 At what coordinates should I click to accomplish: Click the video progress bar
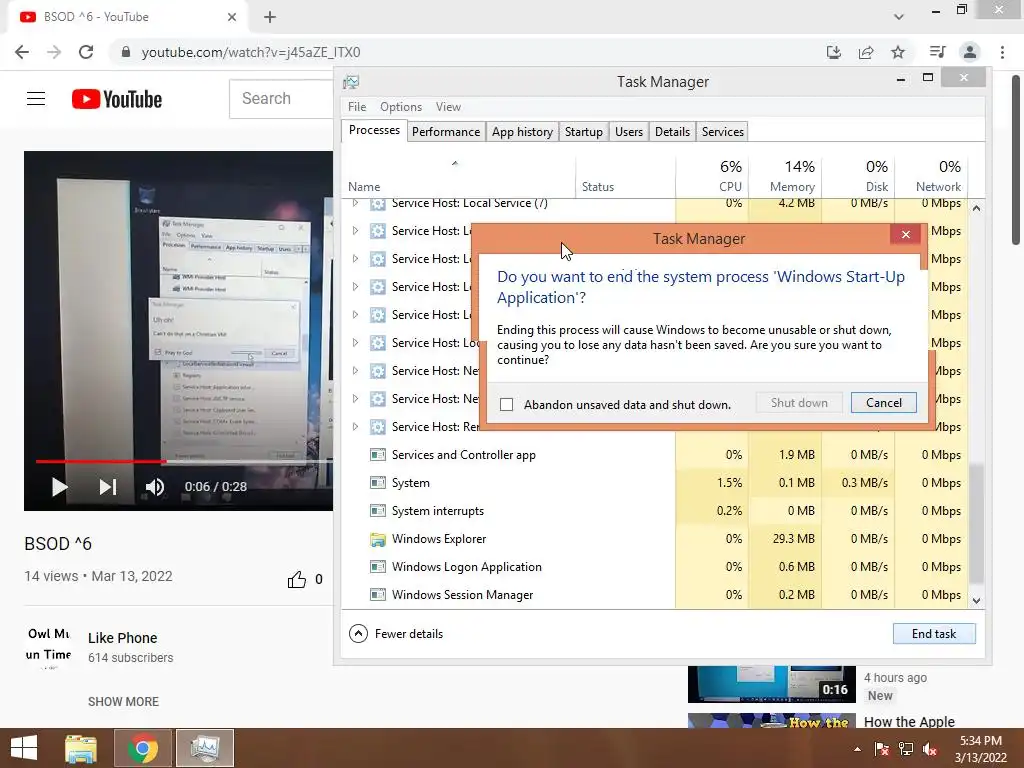pyautogui.click(x=184, y=462)
